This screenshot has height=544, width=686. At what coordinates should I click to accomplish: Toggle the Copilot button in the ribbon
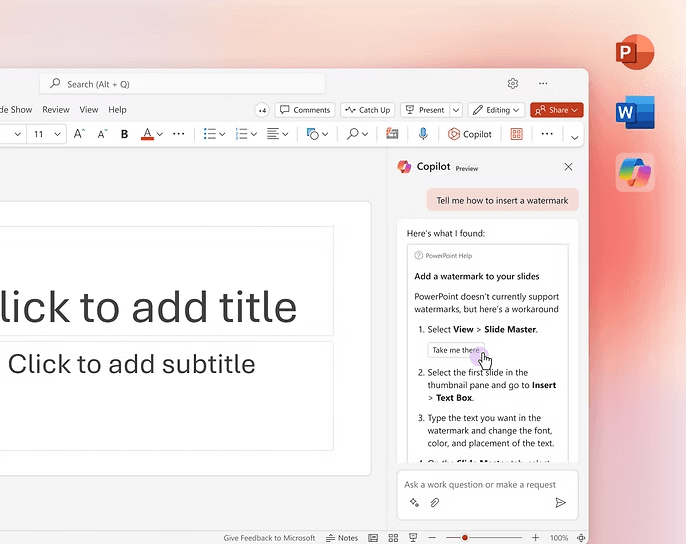[469, 134]
